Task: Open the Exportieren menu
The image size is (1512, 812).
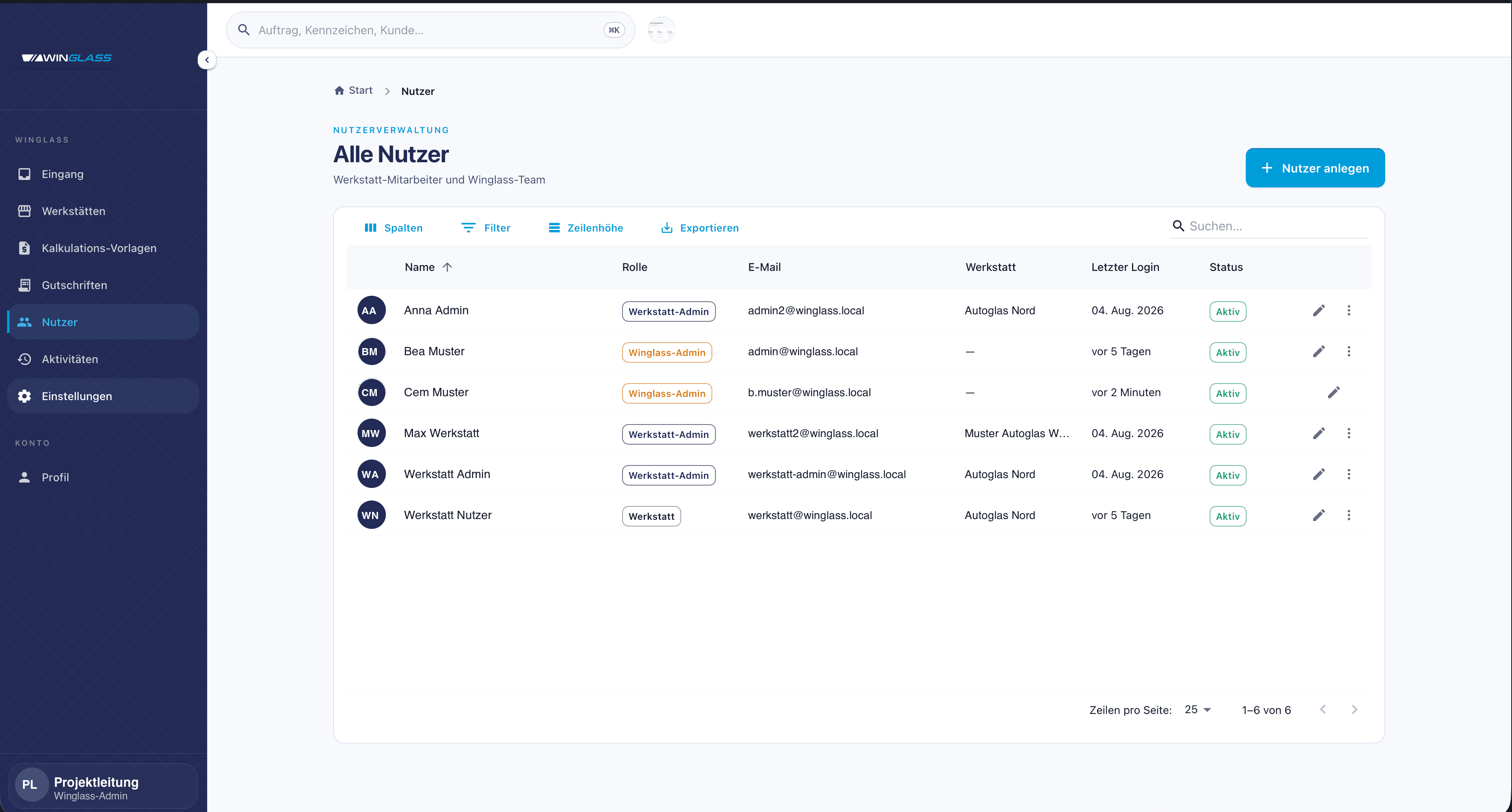Action: pos(700,228)
